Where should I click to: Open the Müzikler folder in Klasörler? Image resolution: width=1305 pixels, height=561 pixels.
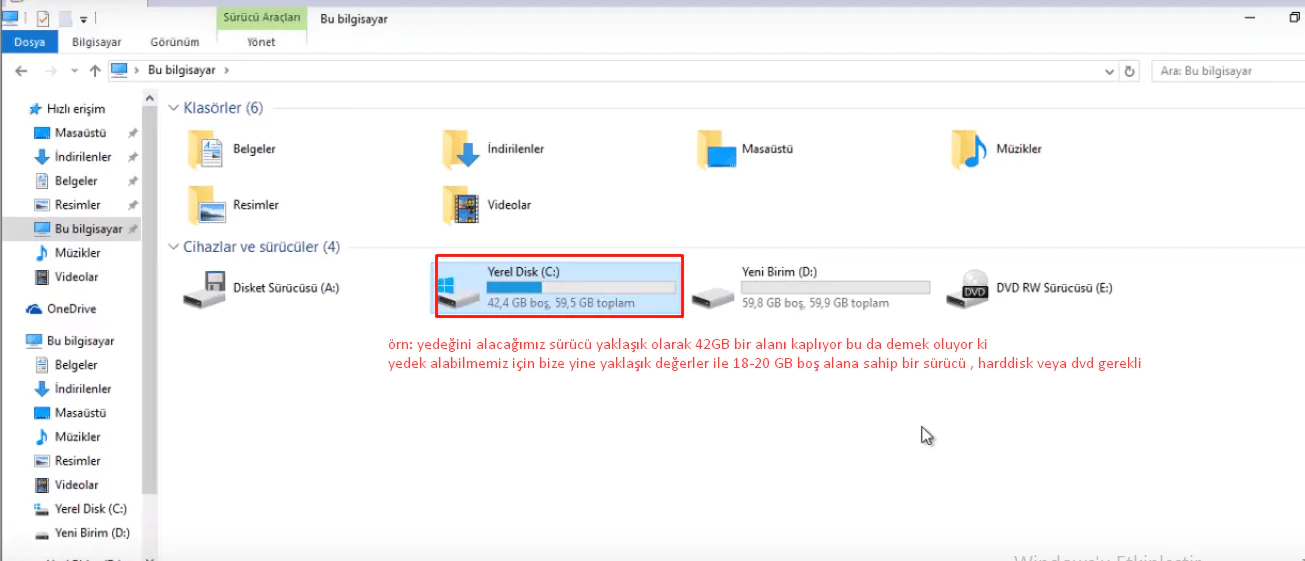point(998,149)
